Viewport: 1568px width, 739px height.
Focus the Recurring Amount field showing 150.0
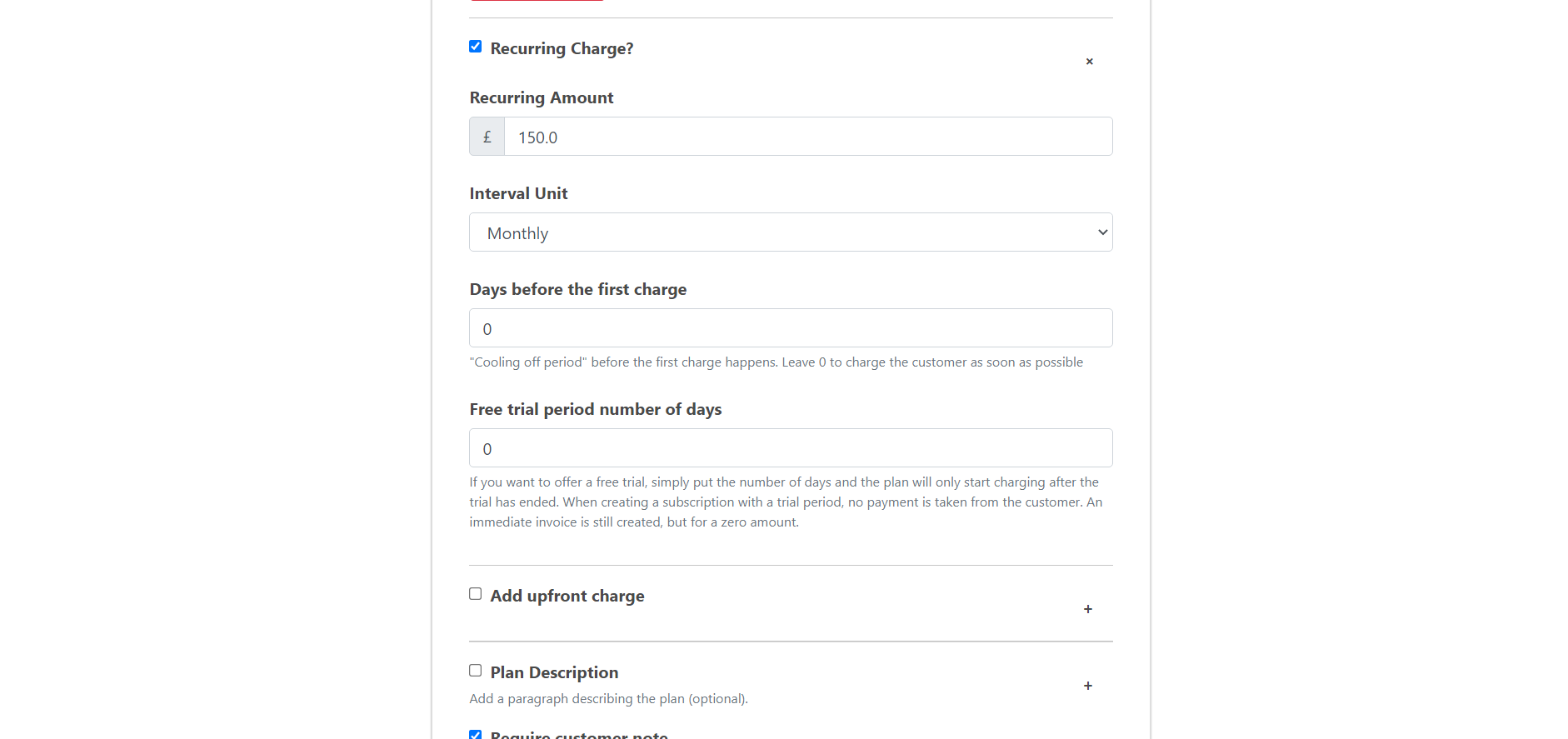point(808,137)
